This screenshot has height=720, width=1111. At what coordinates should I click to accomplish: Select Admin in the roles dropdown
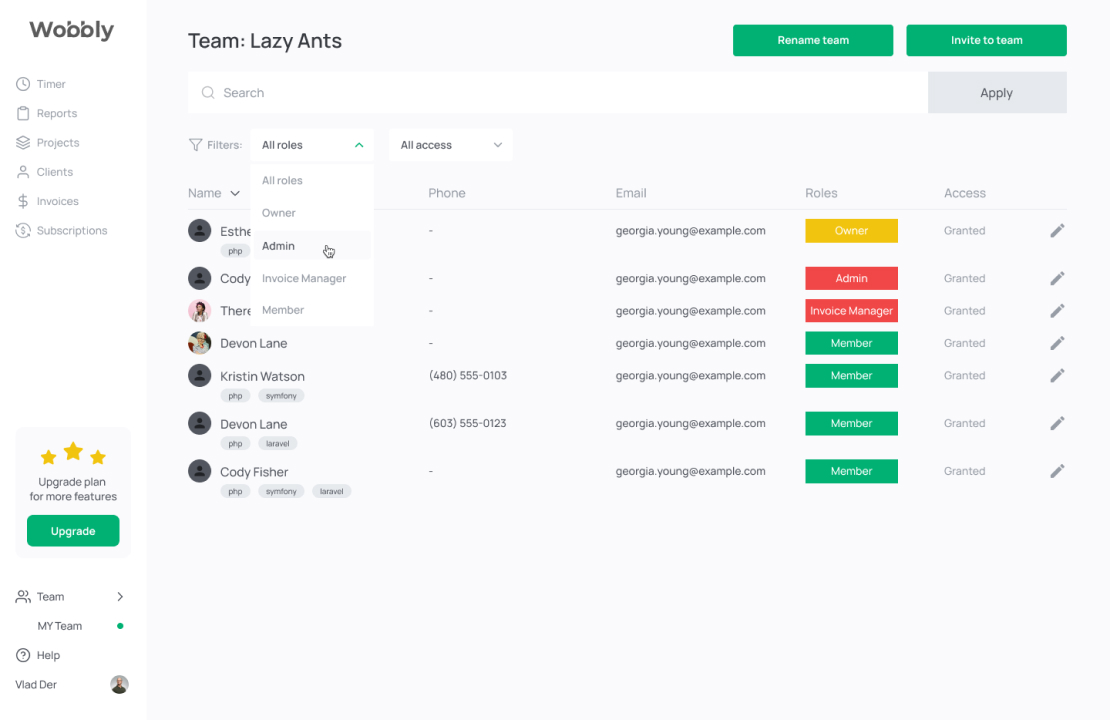tap(312, 246)
